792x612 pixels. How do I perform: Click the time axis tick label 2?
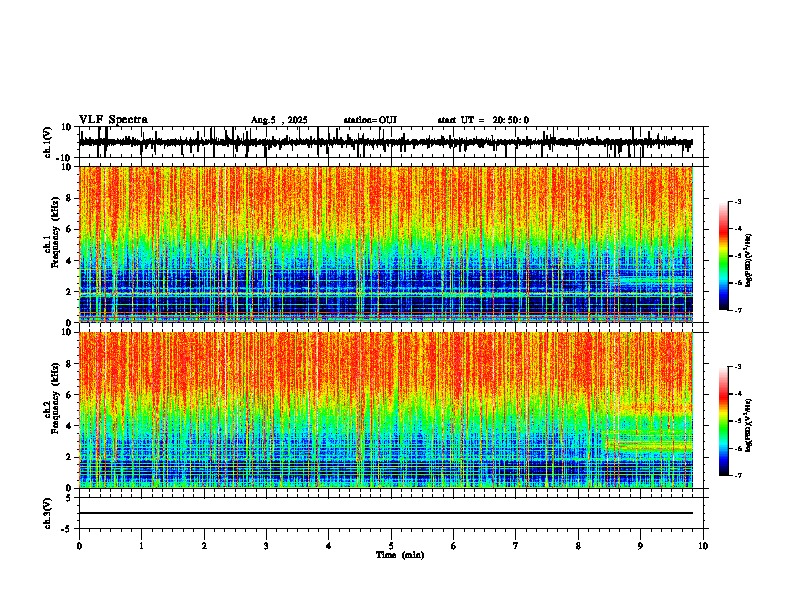coord(204,546)
